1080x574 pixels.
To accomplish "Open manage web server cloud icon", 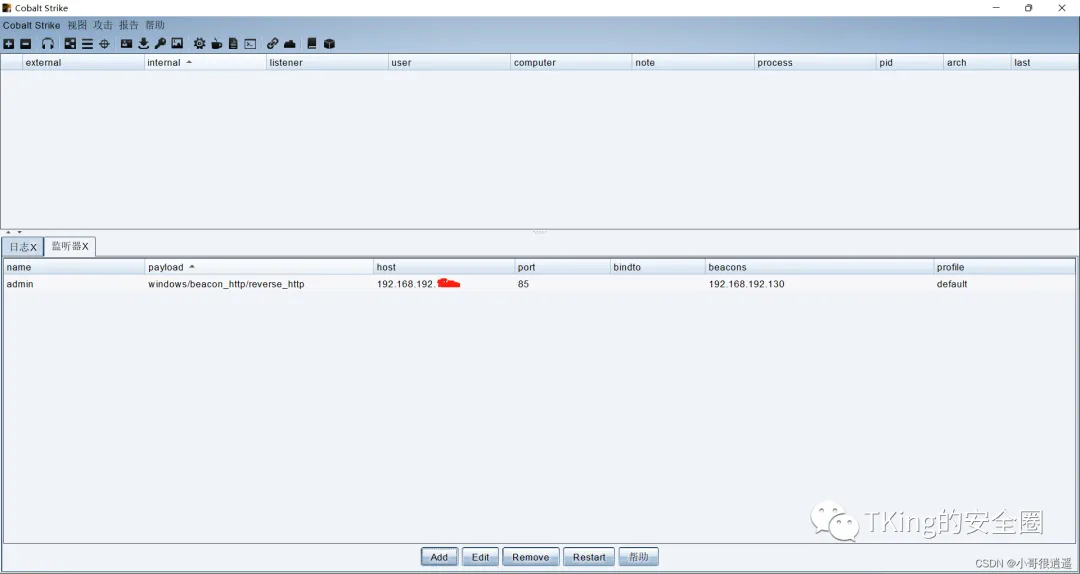I will click(x=290, y=43).
